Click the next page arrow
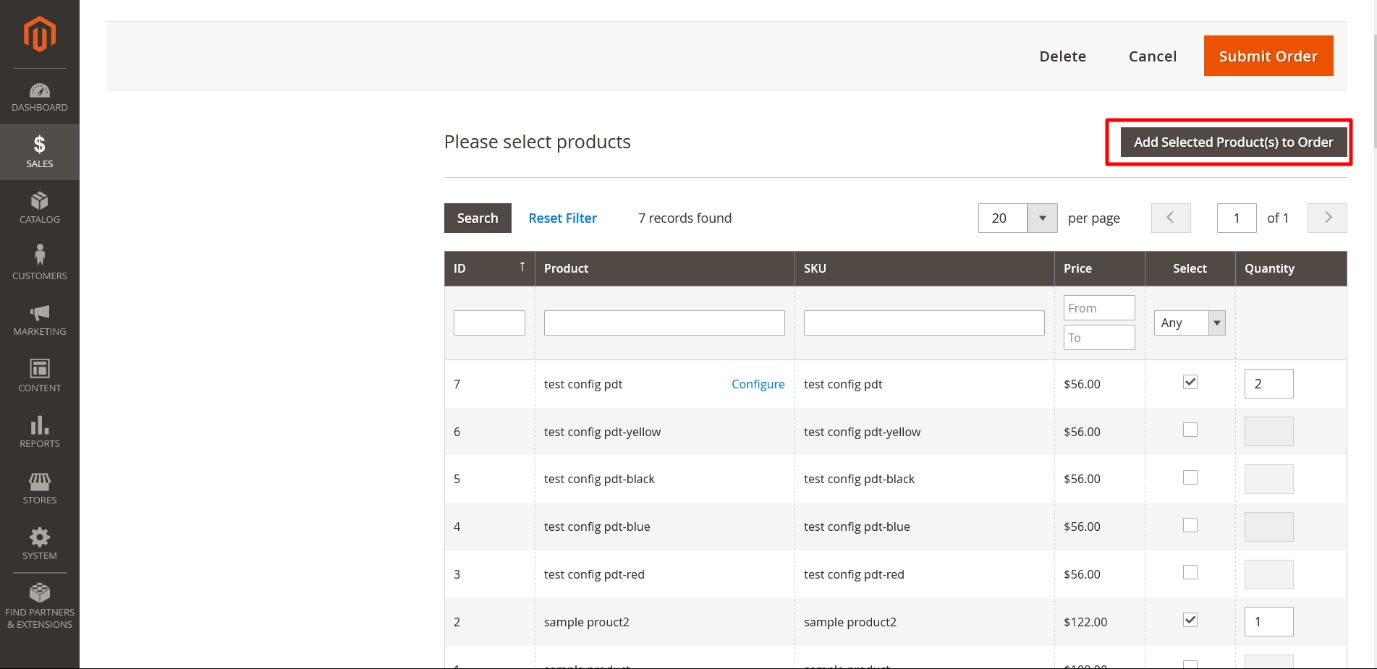This screenshot has height=669, width=1377. tap(1327, 217)
